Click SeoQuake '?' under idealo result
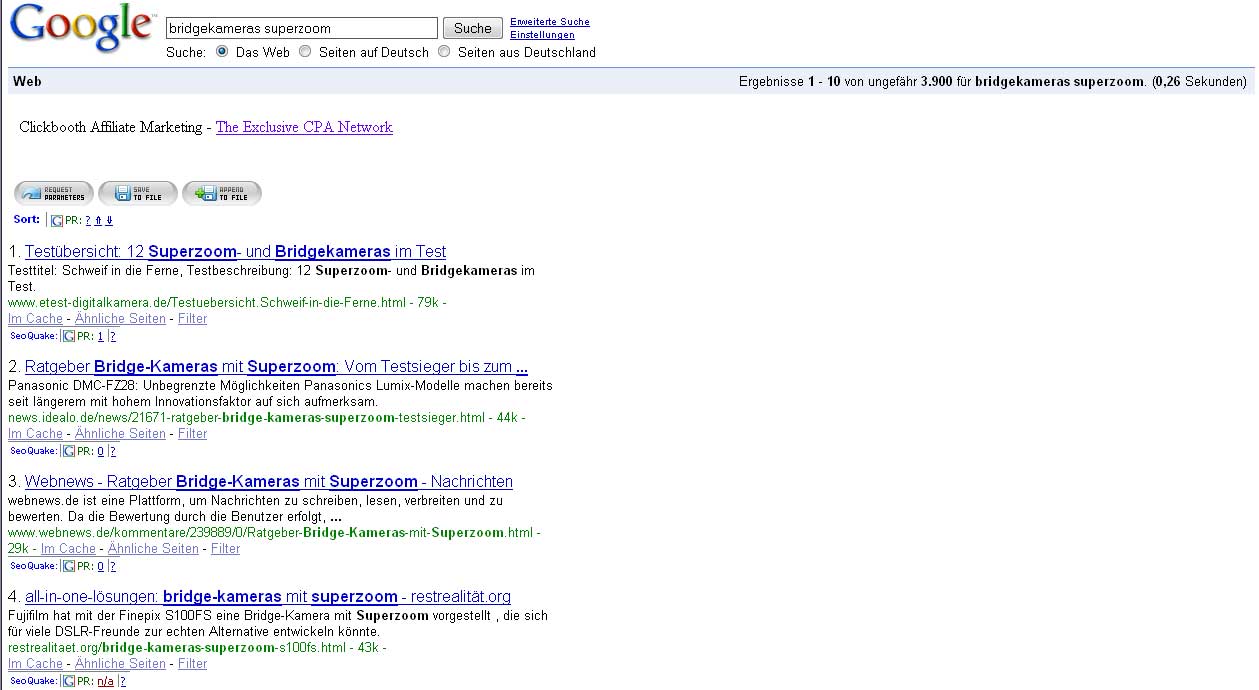 point(113,452)
